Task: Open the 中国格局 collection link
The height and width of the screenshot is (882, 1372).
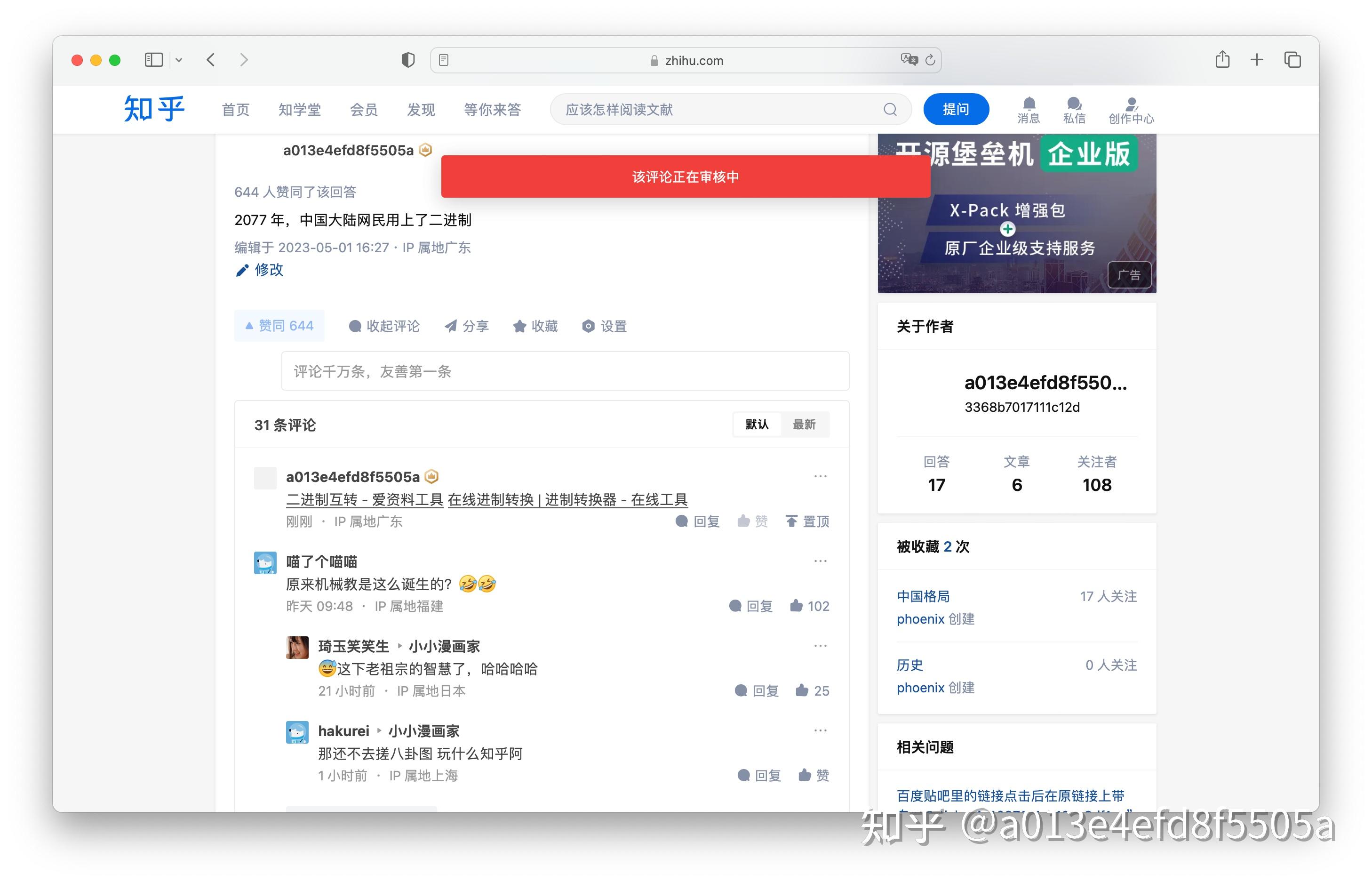Action: click(x=923, y=596)
